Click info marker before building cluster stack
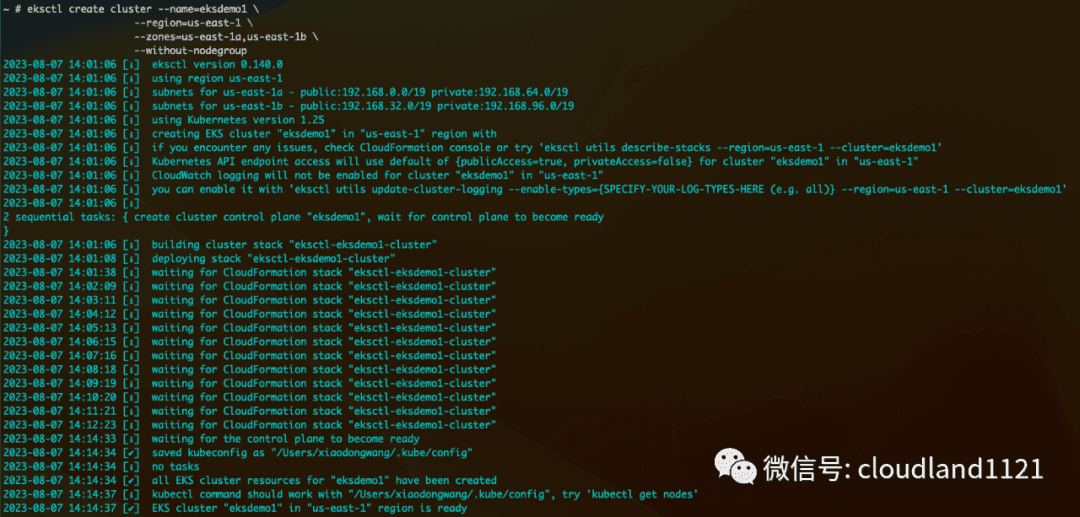1080x517 pixels. click(x=130, y=244)
